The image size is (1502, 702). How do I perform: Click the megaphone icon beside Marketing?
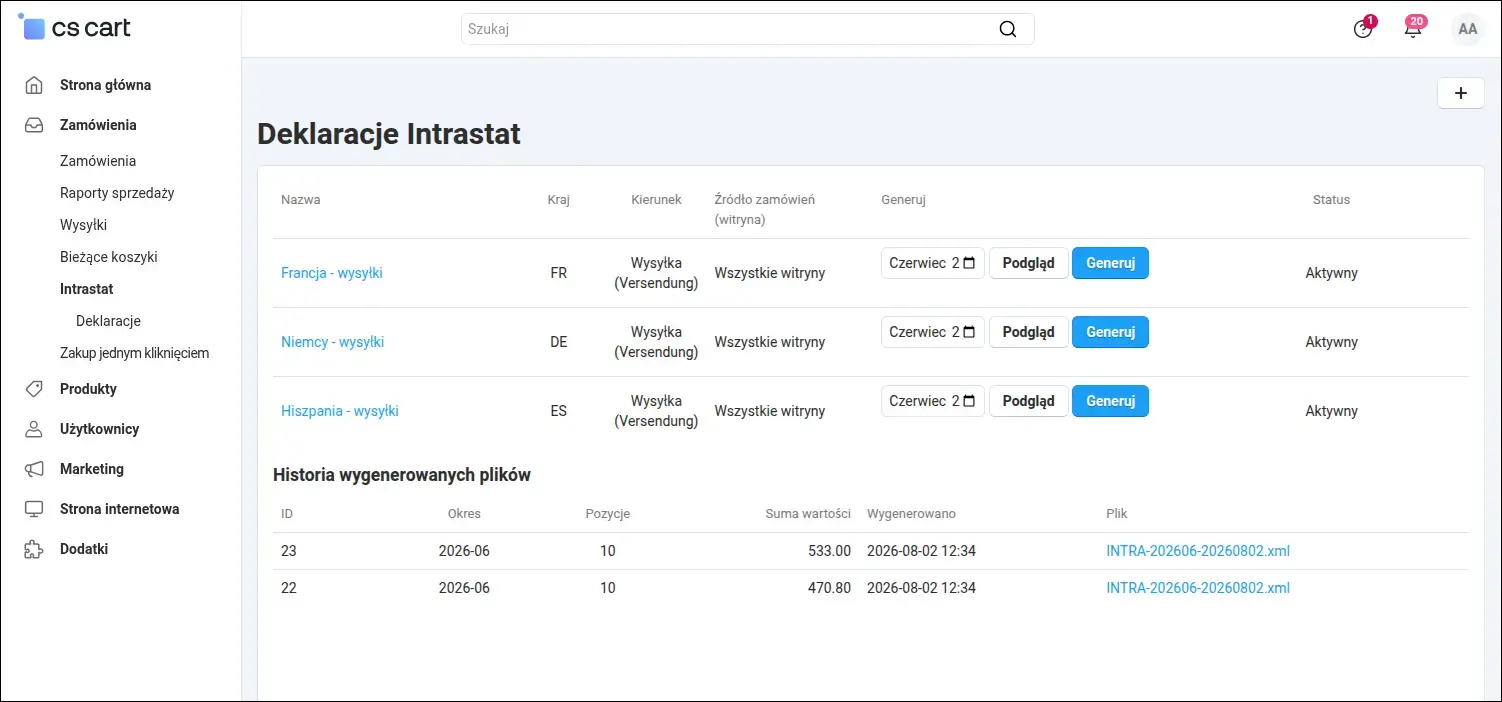(34, 469)
